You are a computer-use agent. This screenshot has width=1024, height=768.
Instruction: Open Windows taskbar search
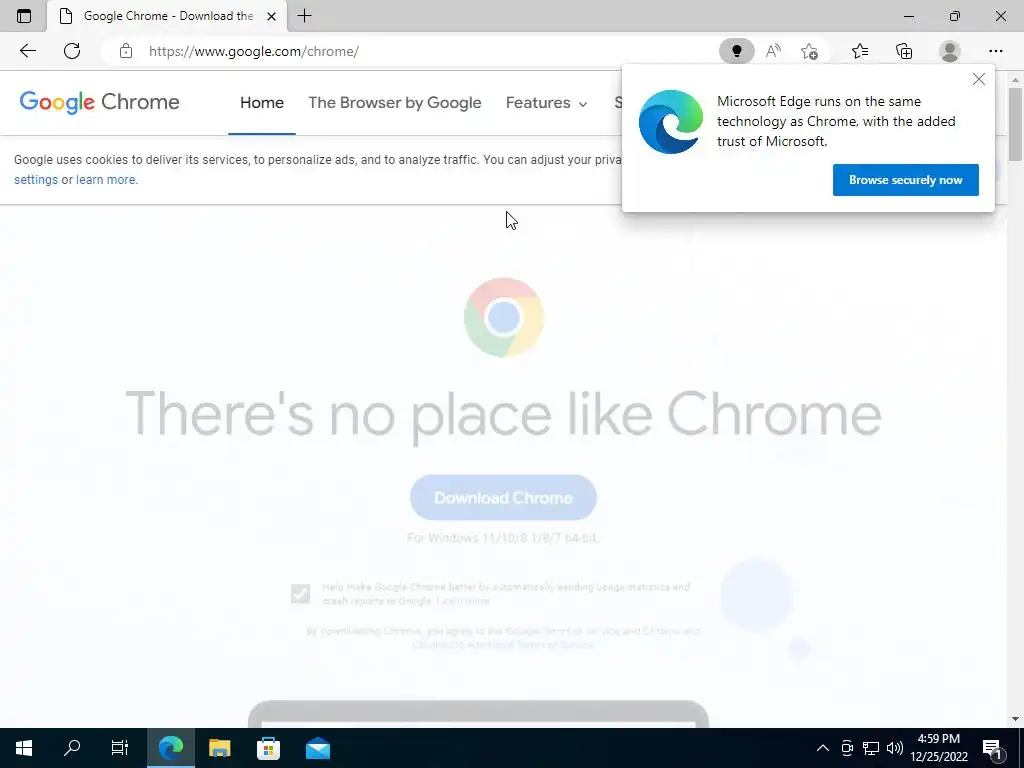tap(72, 748)
